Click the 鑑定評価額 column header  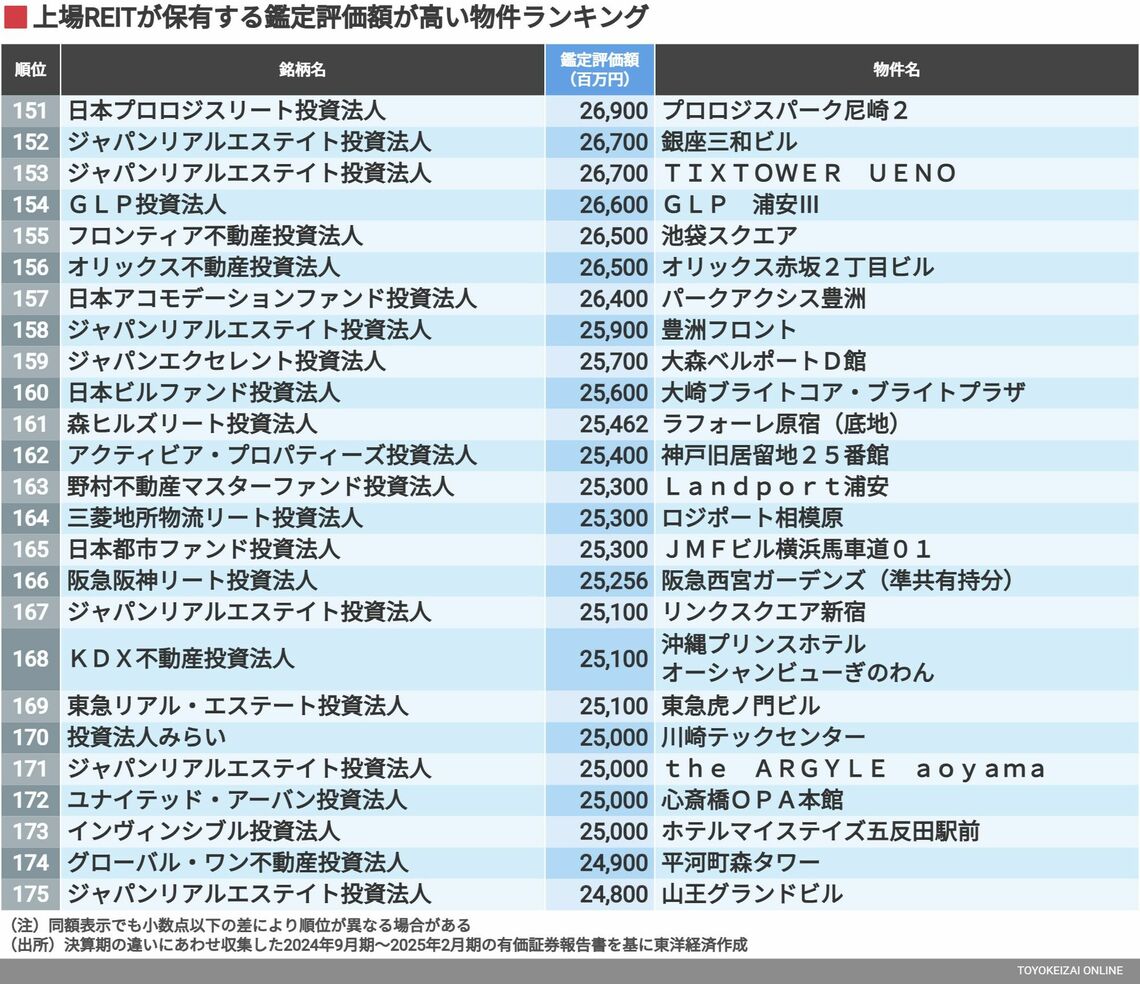[x=599, y=70]
